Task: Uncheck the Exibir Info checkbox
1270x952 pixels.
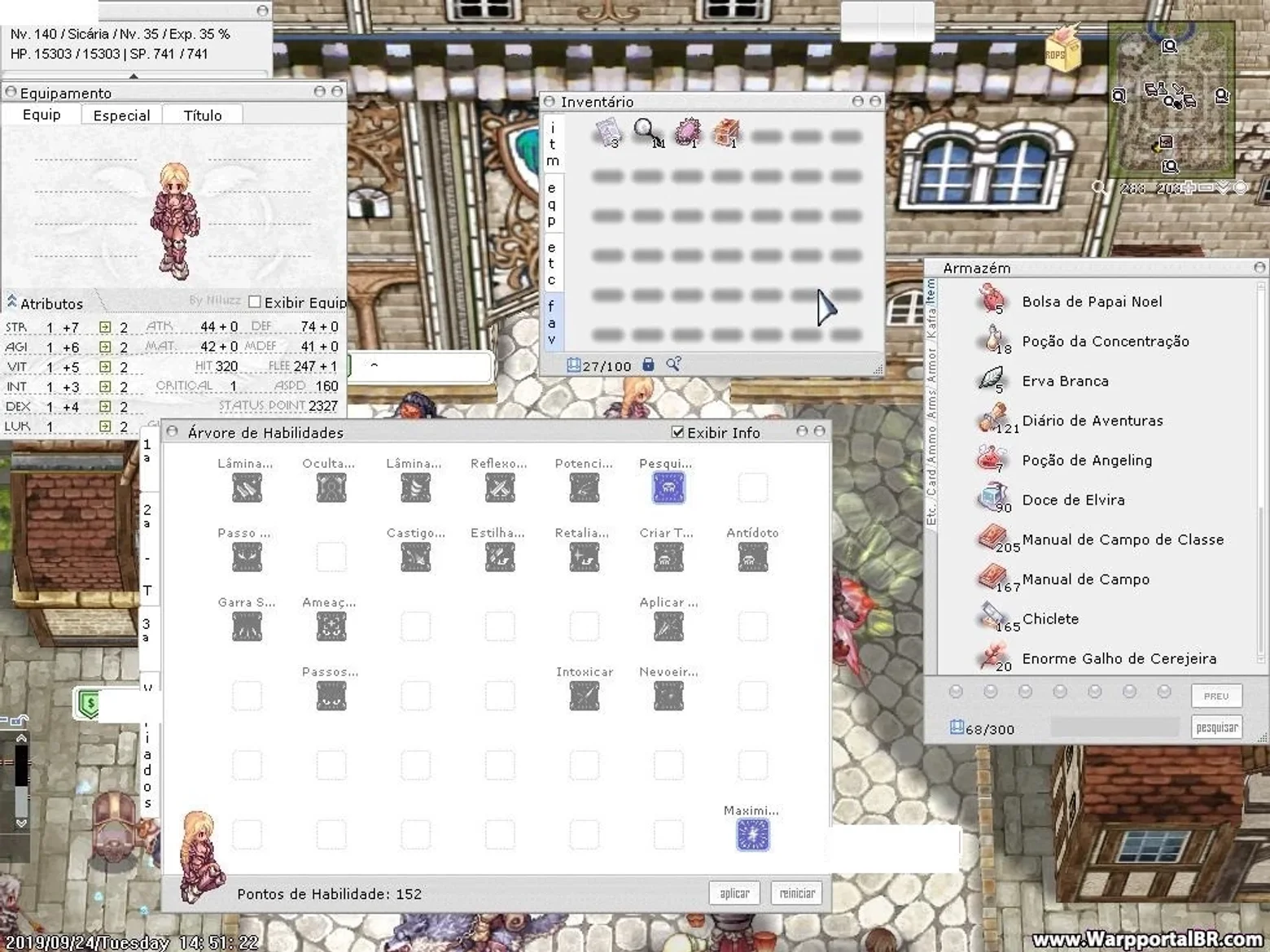Action: point(677,432)
